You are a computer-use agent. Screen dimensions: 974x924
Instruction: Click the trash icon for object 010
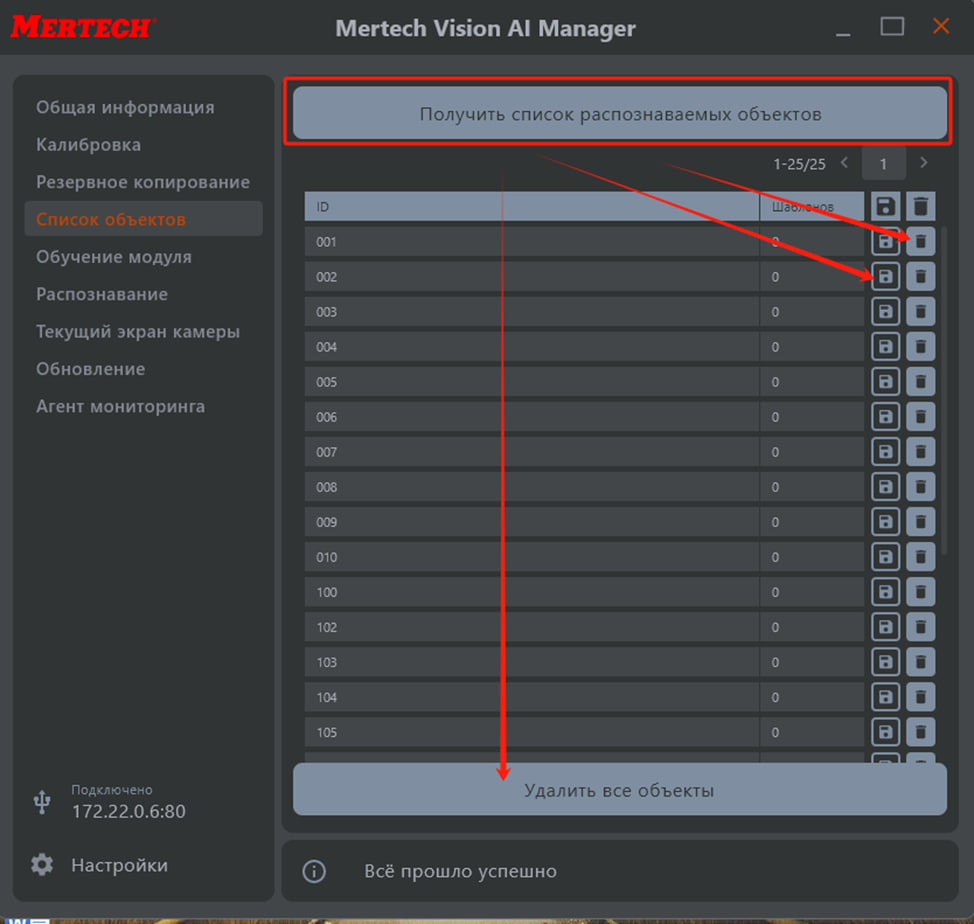tap(920, 556)
